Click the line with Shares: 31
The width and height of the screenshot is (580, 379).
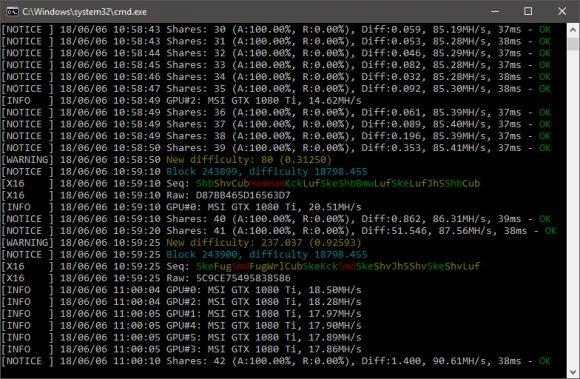point(276,41)
